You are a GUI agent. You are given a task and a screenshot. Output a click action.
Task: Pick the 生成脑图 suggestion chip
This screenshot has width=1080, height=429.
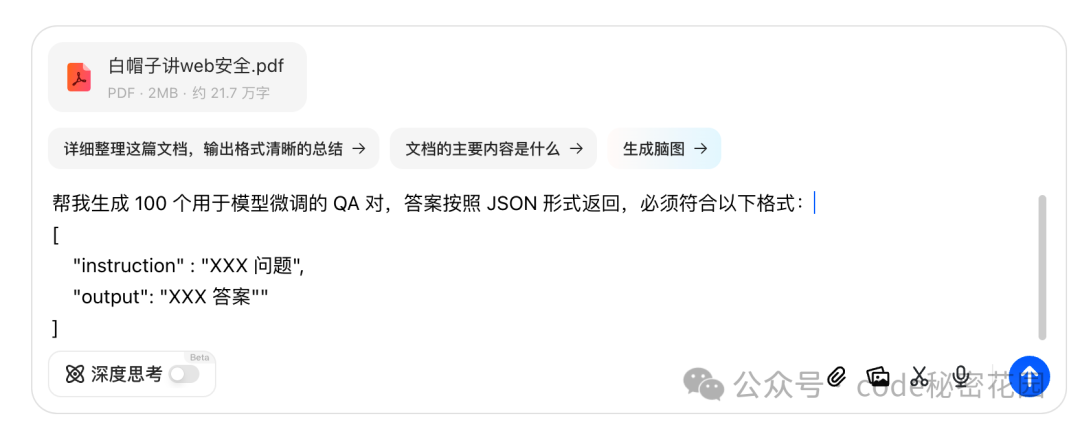click(664, 149)
